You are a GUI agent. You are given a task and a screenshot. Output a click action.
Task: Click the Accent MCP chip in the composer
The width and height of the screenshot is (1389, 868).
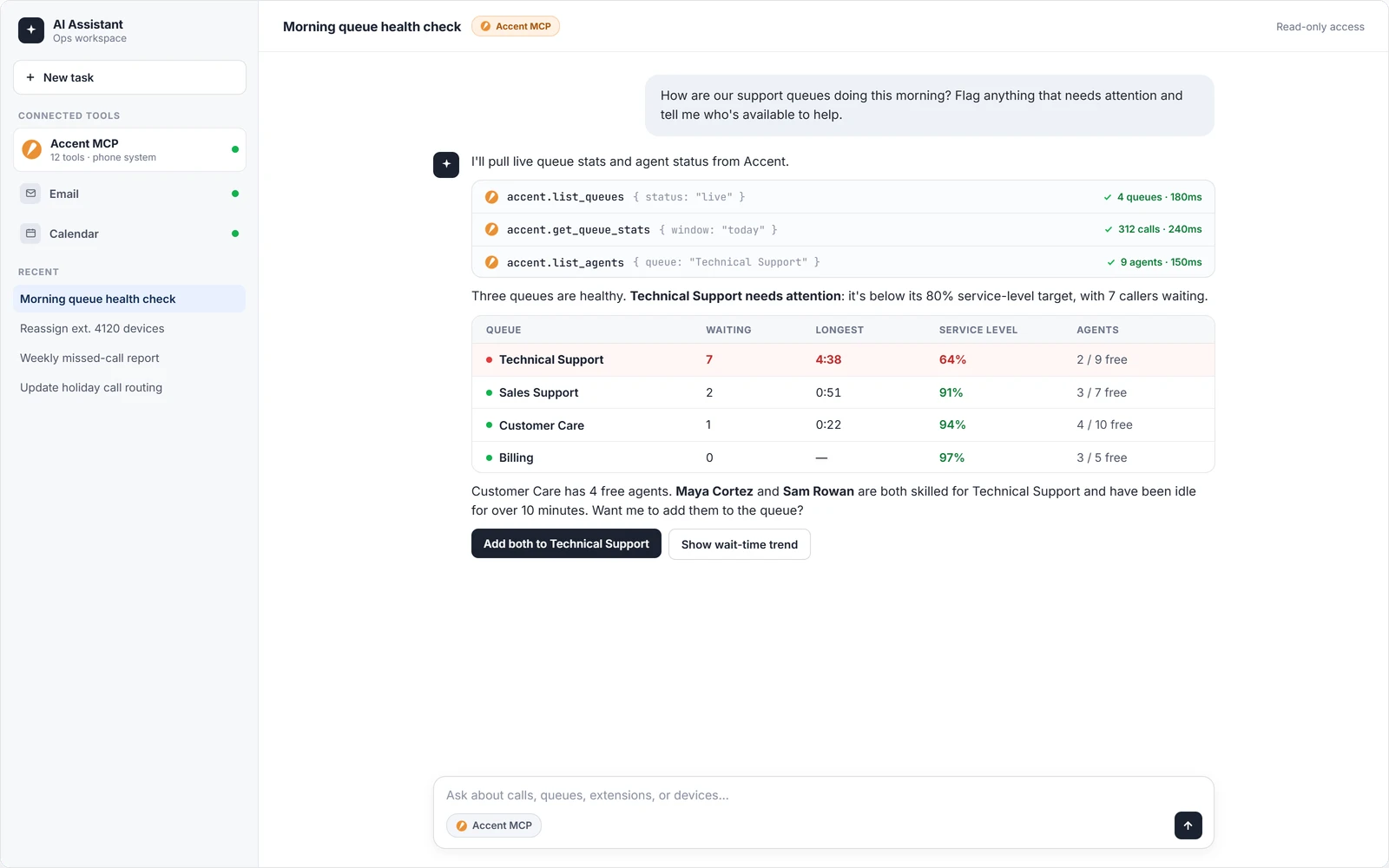(x=494, y=825)
